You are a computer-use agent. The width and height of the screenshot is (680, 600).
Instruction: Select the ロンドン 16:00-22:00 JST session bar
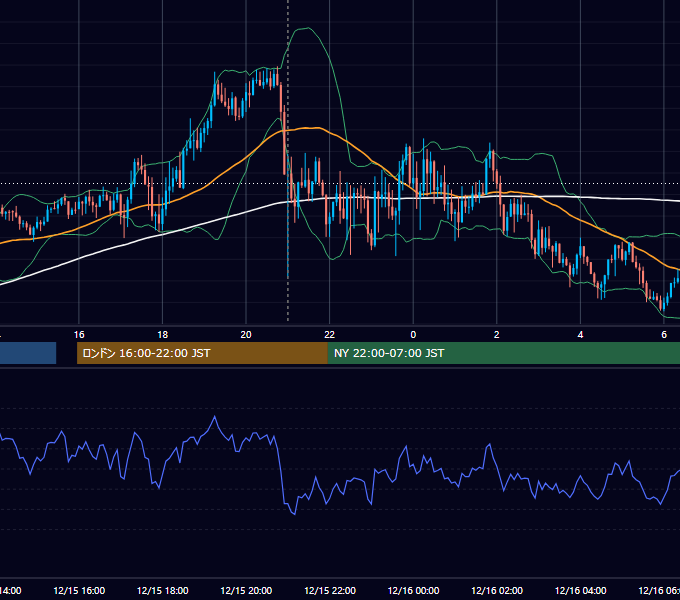pyautogui.click(x=202, y=353)
